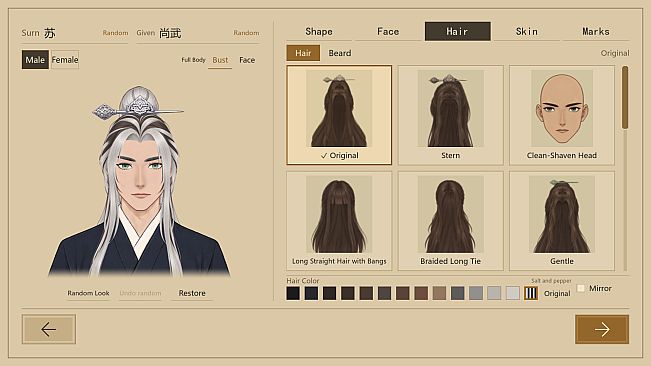This screenshot has height=366, width=651.
Task: Open the Skin tab
Action: (526, 32)
